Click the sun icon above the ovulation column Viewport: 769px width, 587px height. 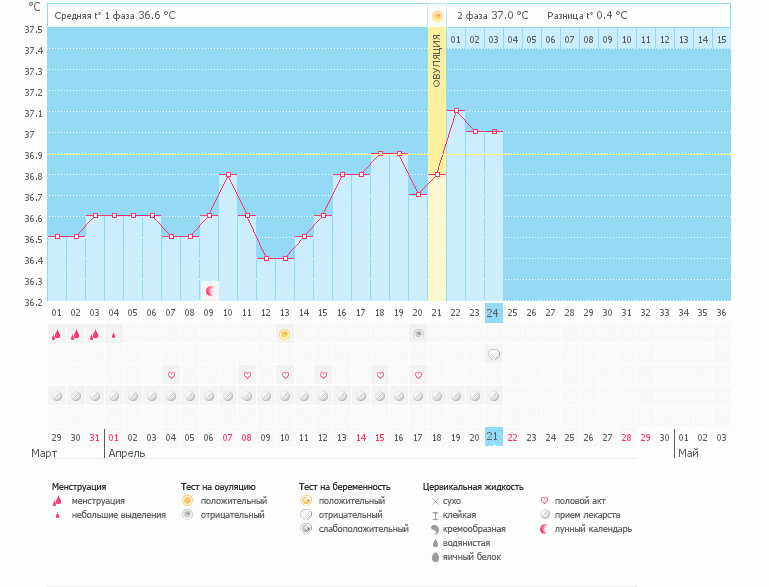437,16
